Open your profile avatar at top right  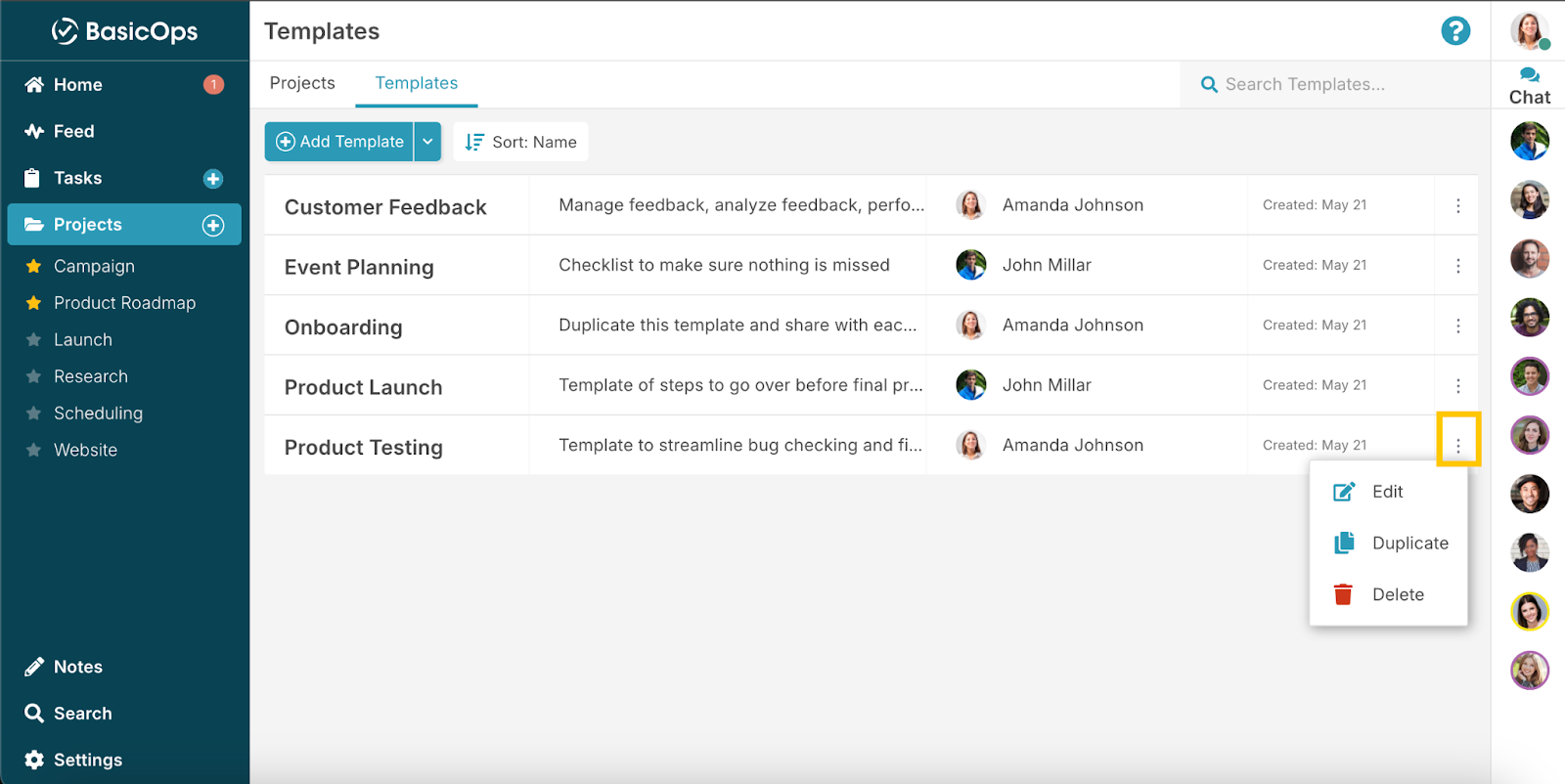pos(1529,31)
